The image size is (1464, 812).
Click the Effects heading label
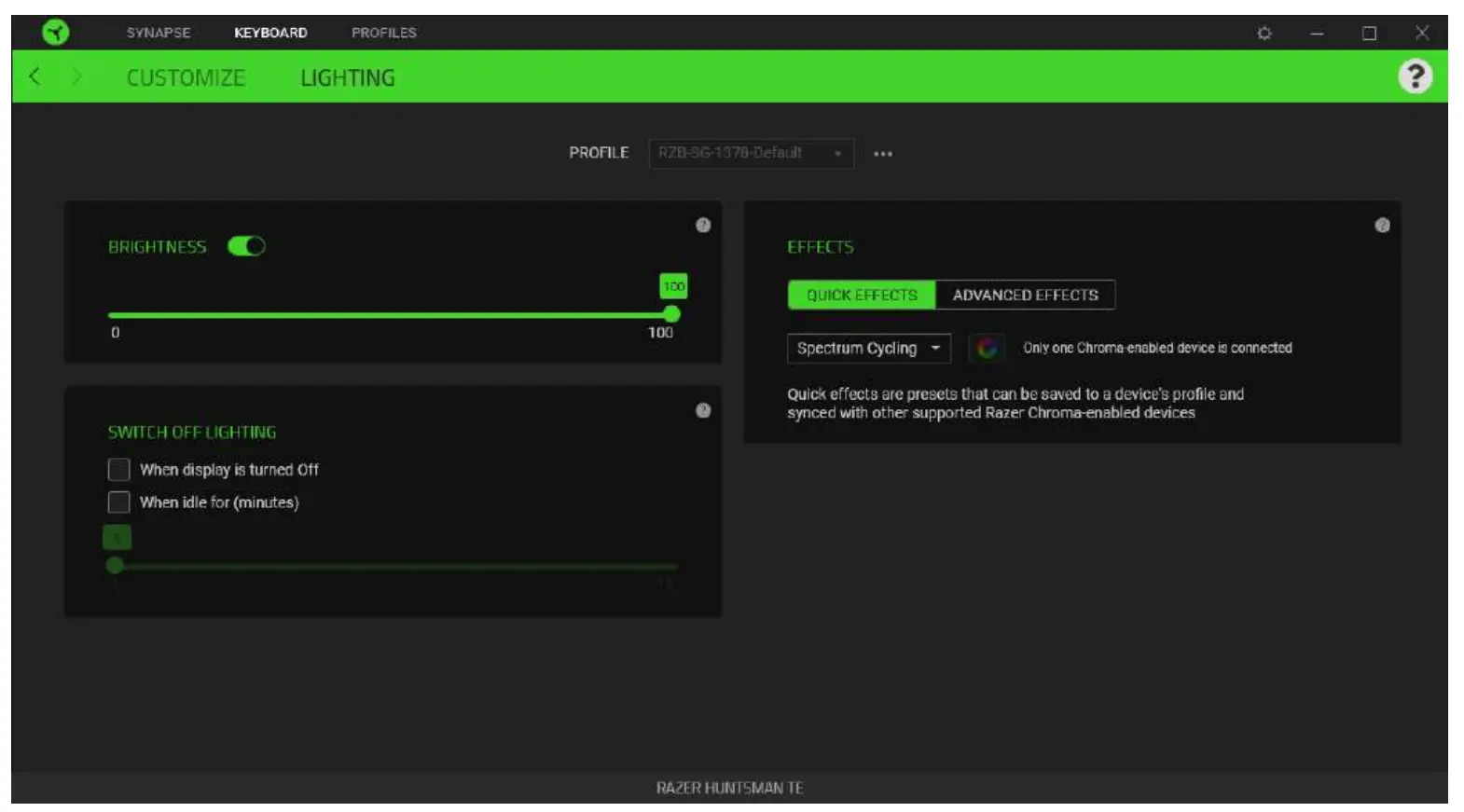click(821, 247)
